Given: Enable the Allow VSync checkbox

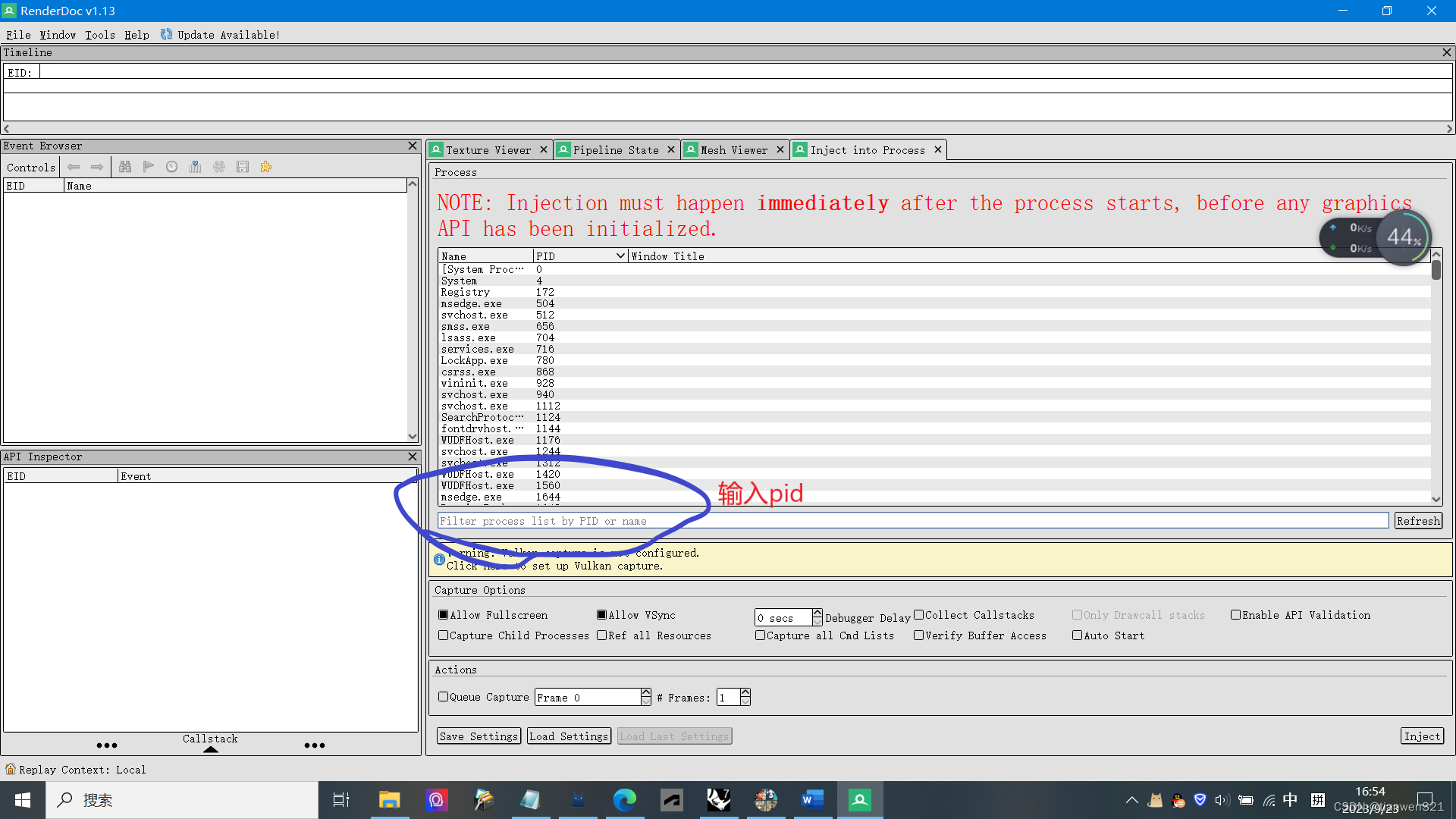Looking at the screenshot, I should coord(601,614).
